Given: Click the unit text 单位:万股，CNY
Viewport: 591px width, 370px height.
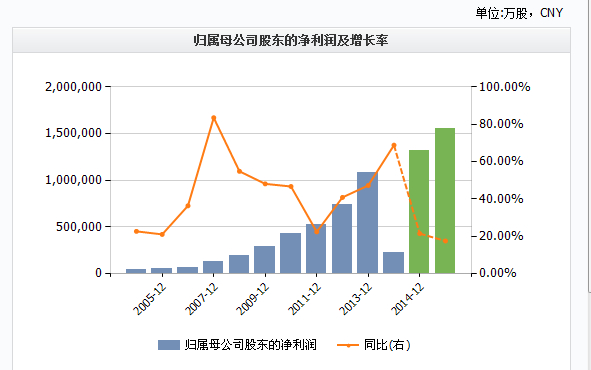Looking at the screenshot, I should coord(519,13).
